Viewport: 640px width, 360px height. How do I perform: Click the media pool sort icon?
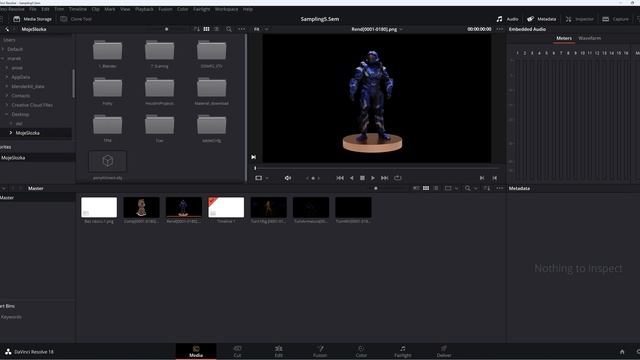pyautogui.click(x=487, y=188)
